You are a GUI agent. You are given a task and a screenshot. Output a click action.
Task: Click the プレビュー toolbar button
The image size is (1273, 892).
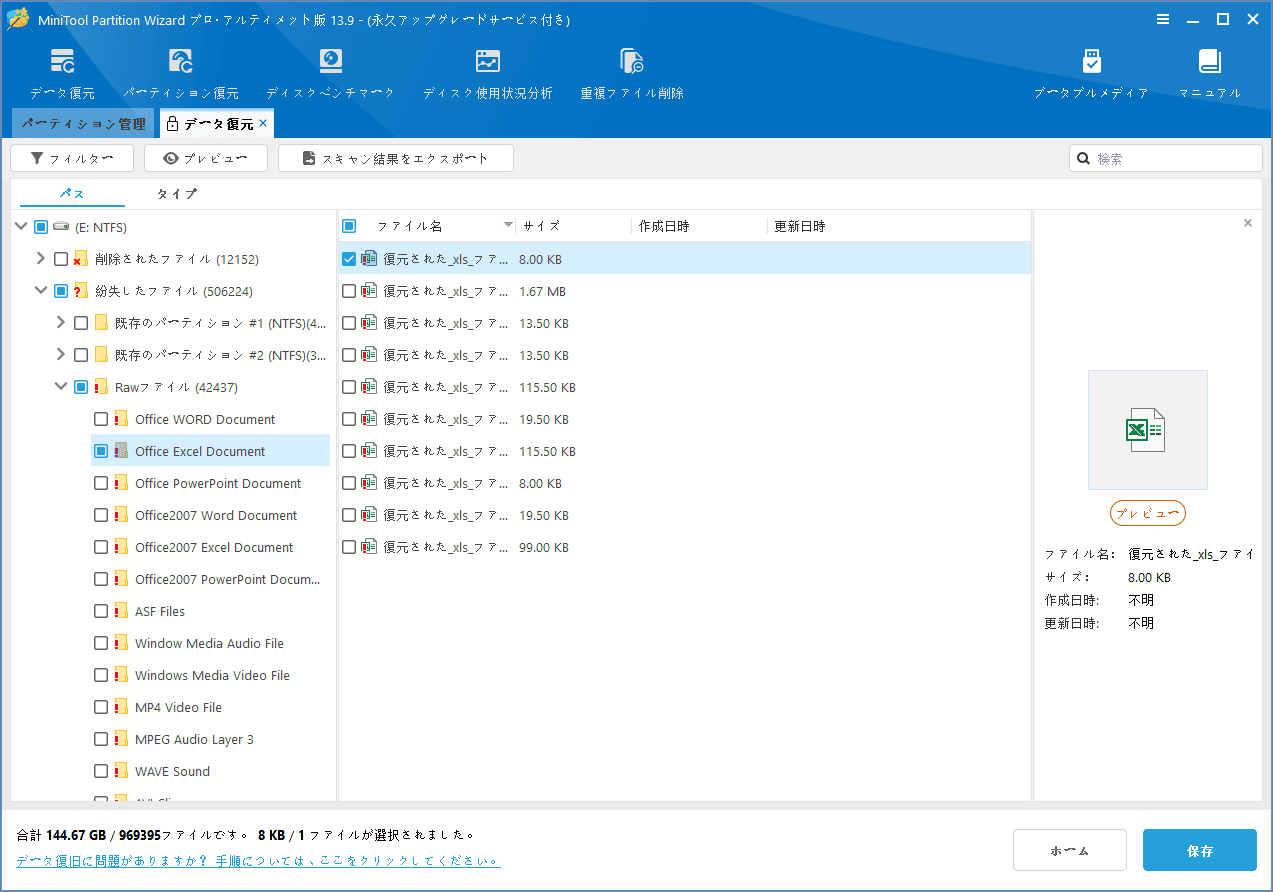(206, 158)
